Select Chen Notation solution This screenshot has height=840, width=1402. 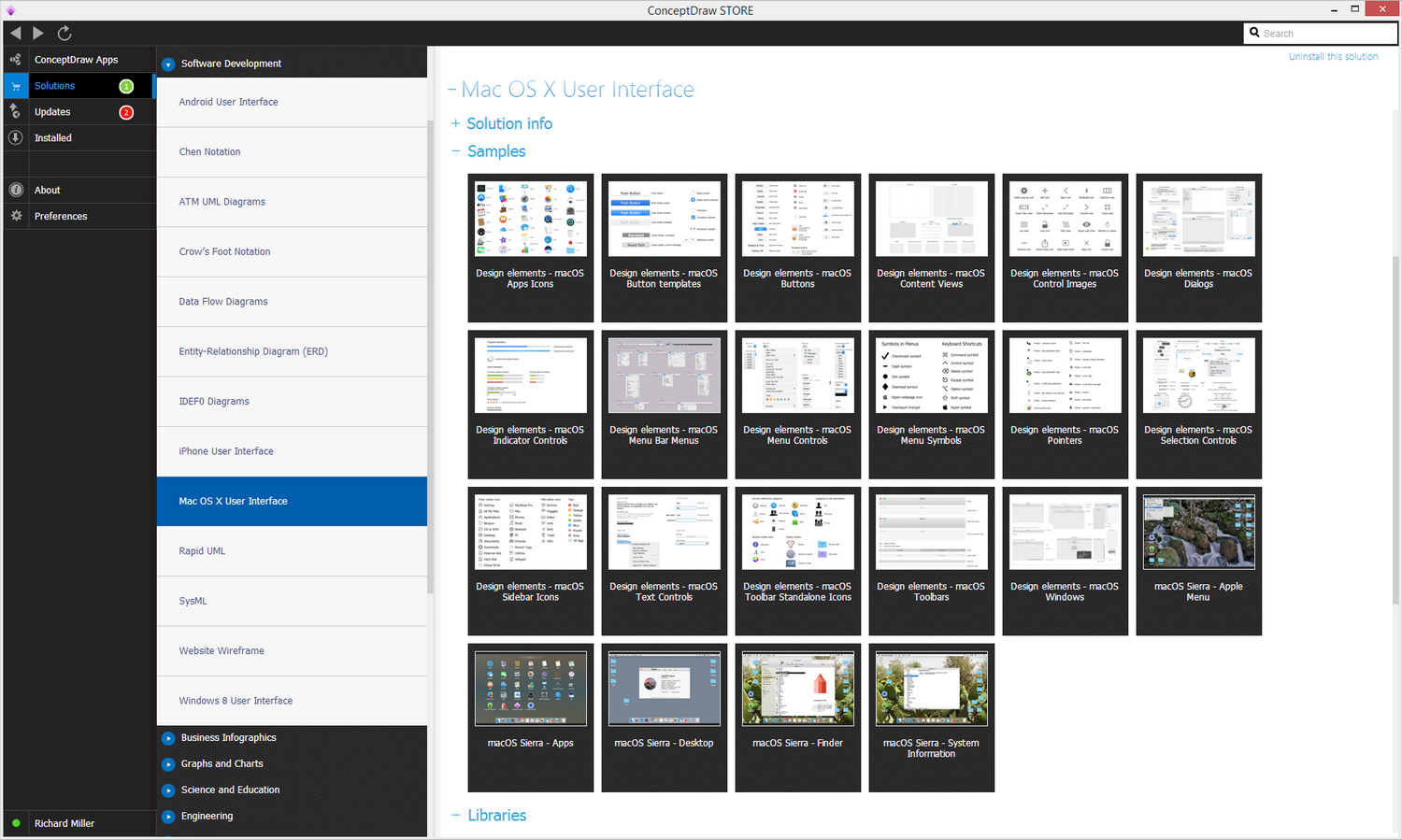coord(292,152)
